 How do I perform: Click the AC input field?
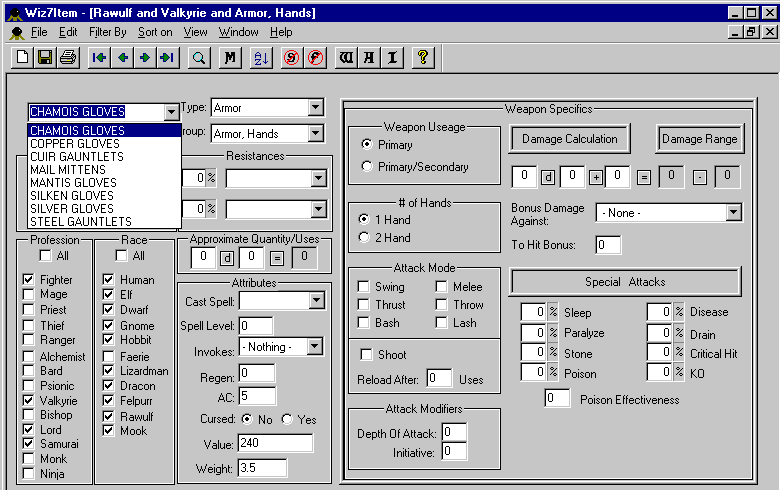pyautogui.click(x=257, y=396)
